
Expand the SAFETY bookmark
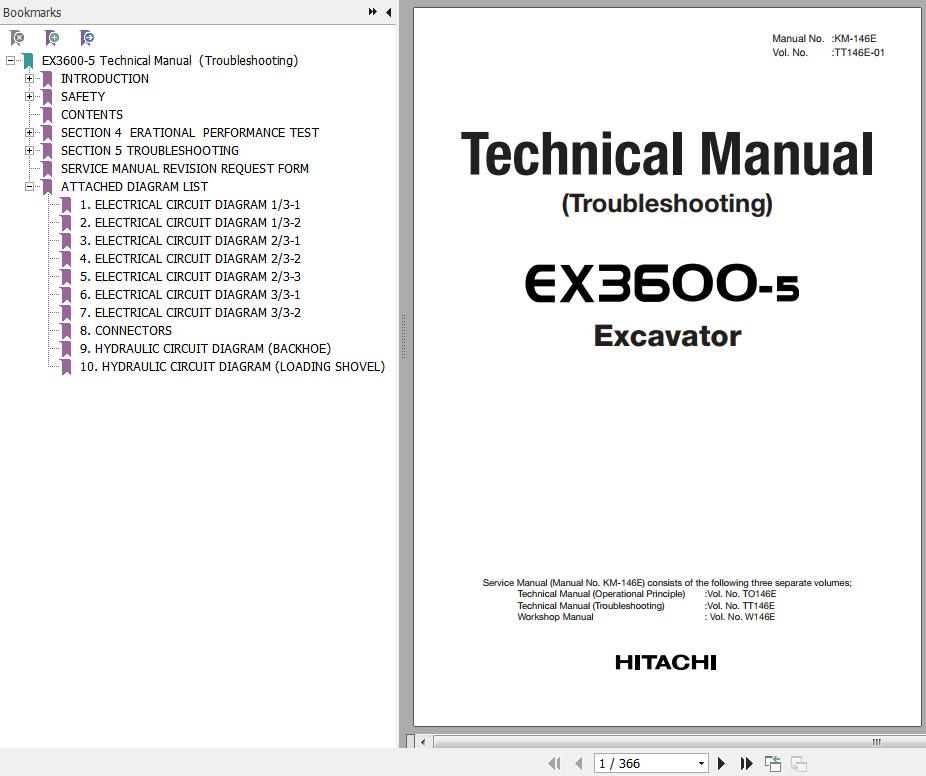(x=29, y=96)
